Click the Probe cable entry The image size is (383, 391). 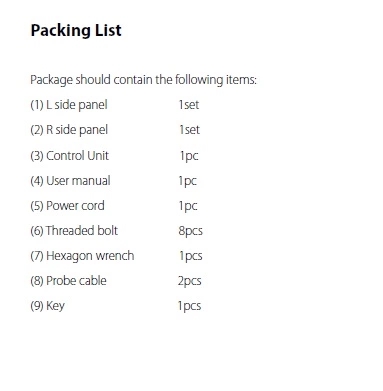coord(68,281)
